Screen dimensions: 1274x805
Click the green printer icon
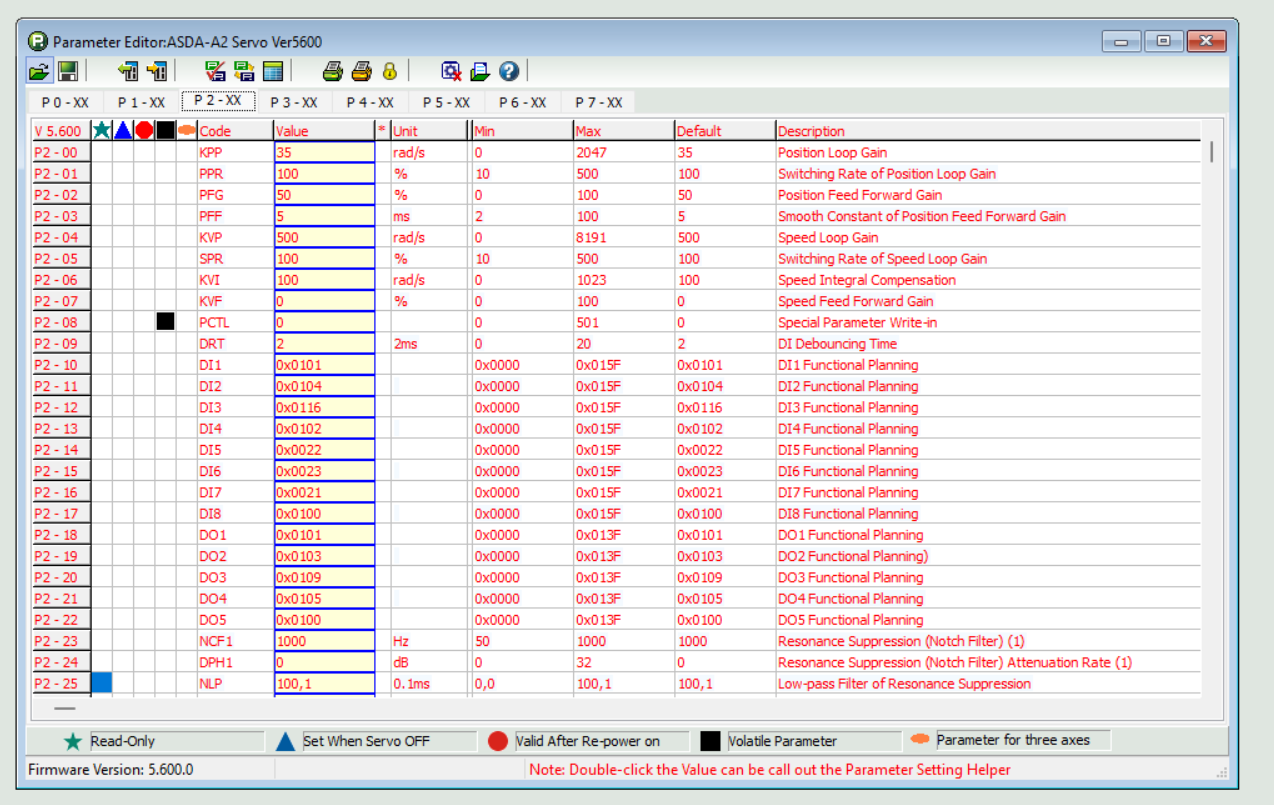click(x=332, y=71)
